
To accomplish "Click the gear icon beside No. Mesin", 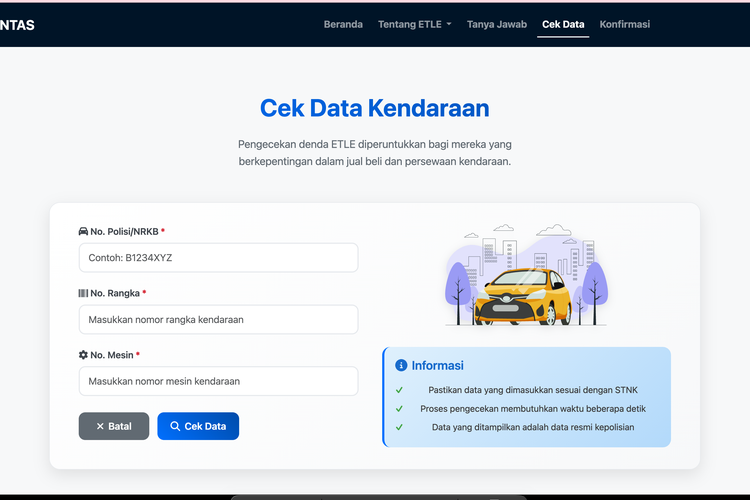I will pos(83,355).
